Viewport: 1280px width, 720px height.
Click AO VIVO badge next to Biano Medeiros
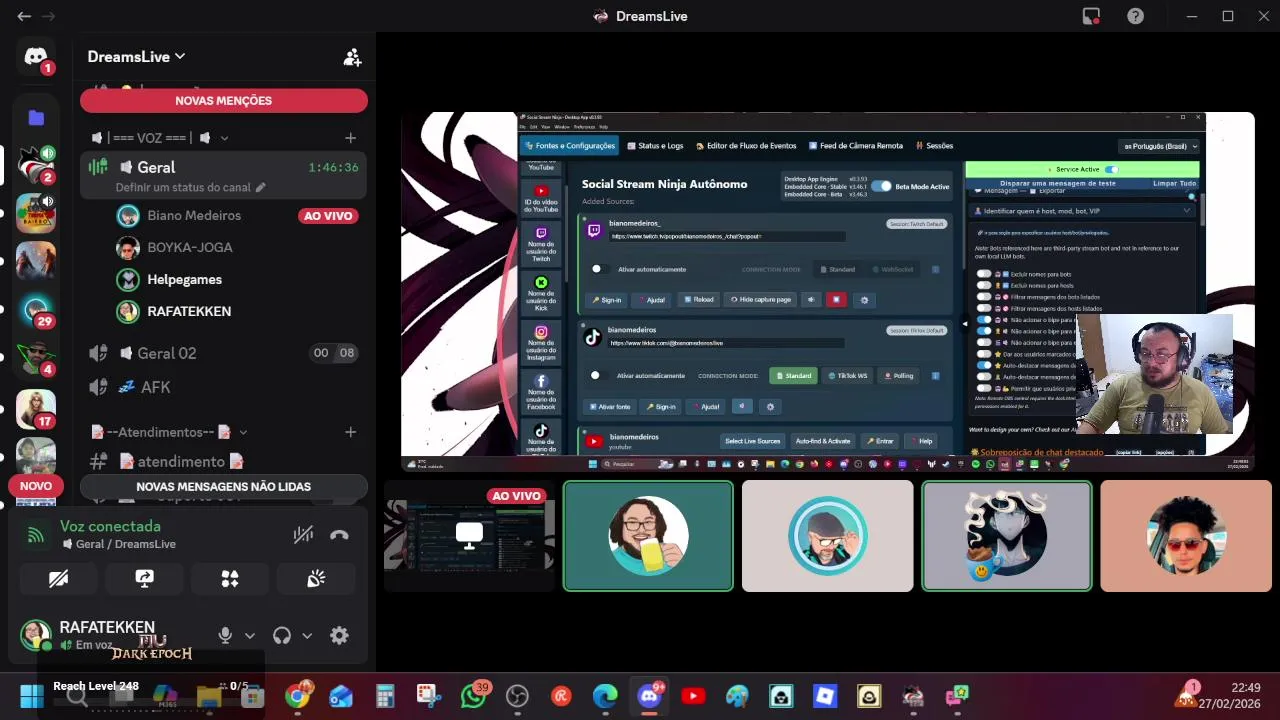(x=328, y=216)
